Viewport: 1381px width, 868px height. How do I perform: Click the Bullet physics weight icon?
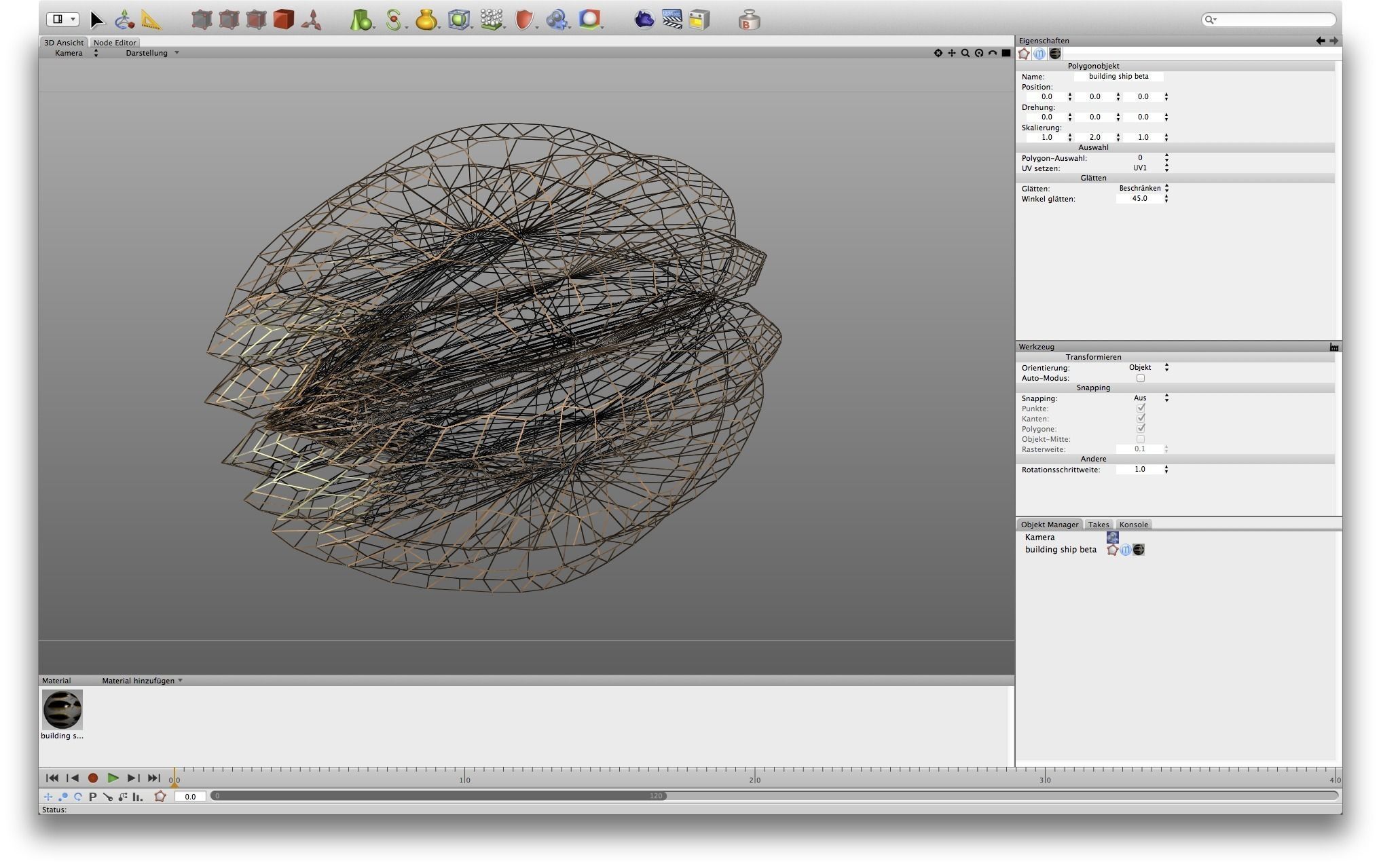pos(749,20)
